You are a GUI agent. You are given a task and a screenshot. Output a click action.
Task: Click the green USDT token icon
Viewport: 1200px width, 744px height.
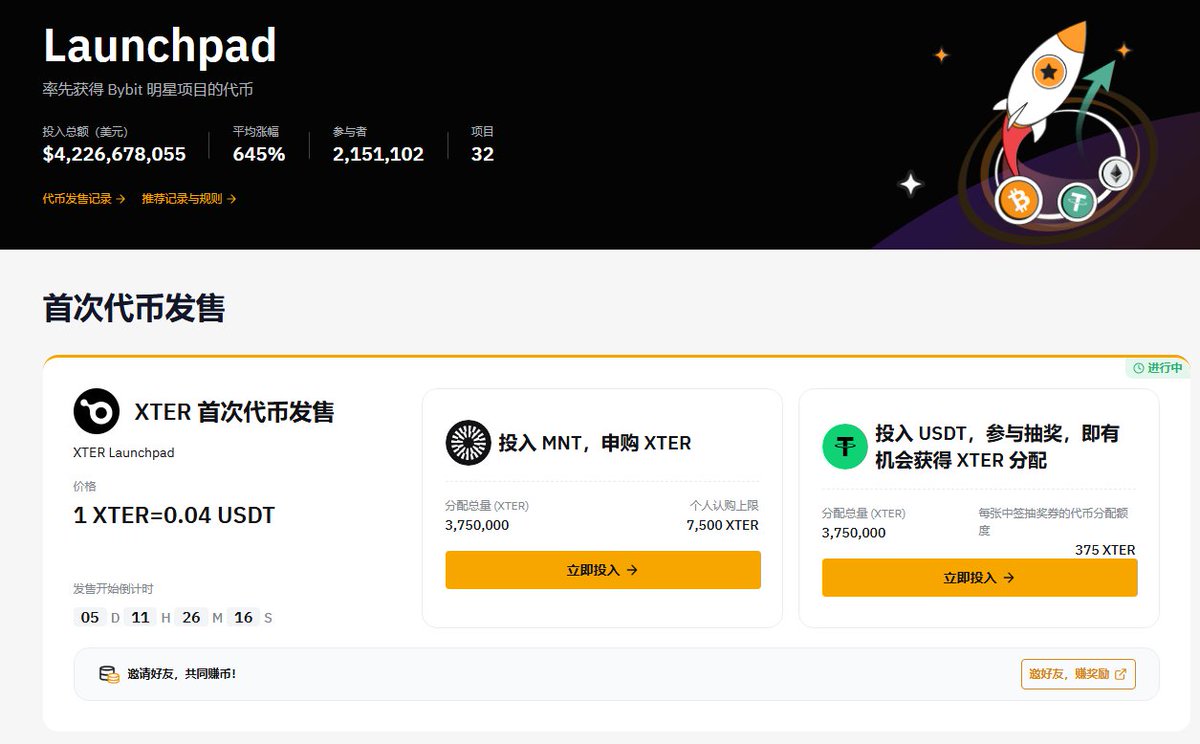pos(845,446)
